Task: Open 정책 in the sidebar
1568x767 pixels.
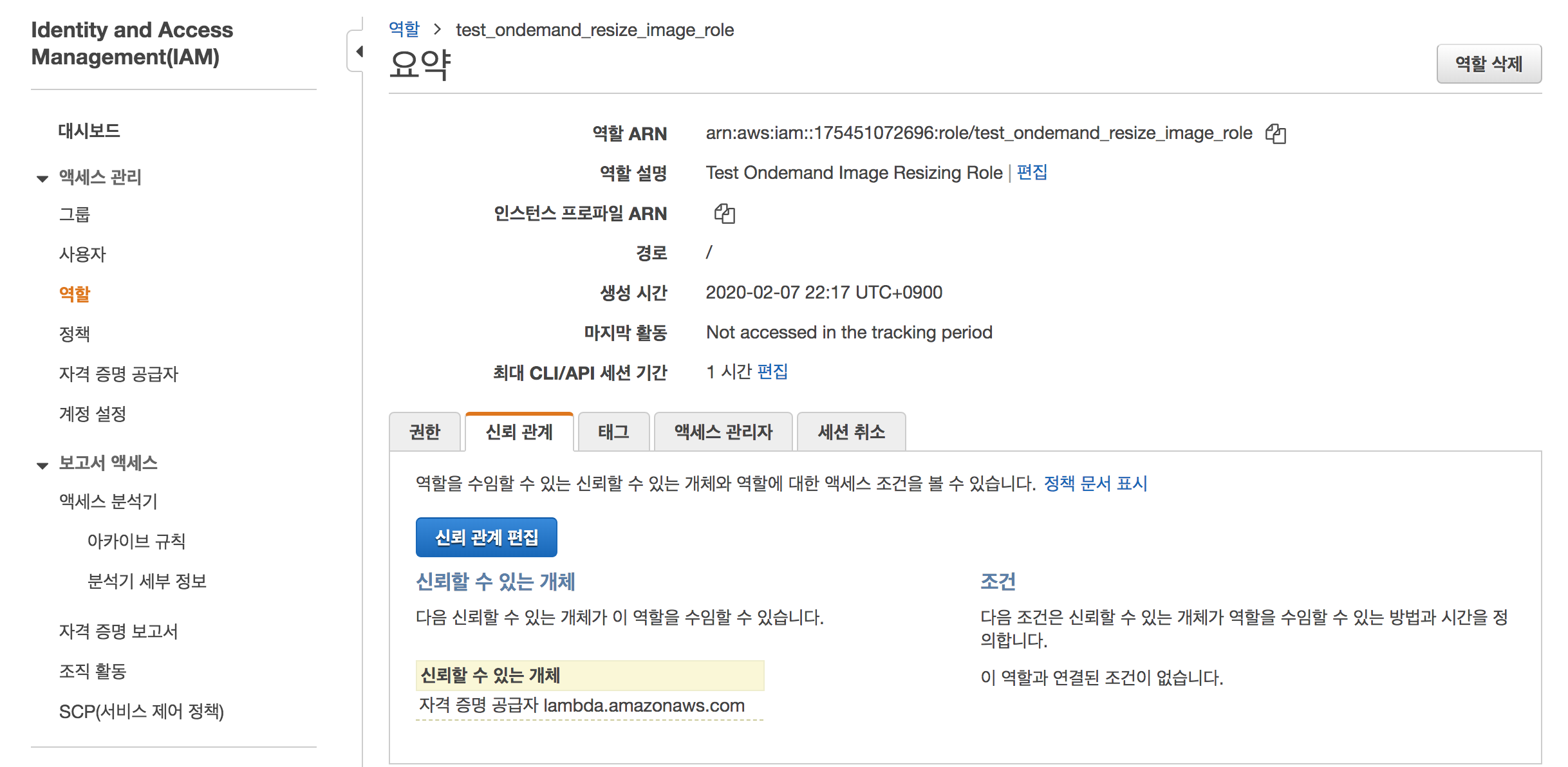Action: pyautogui.click(x=75, y=334)
